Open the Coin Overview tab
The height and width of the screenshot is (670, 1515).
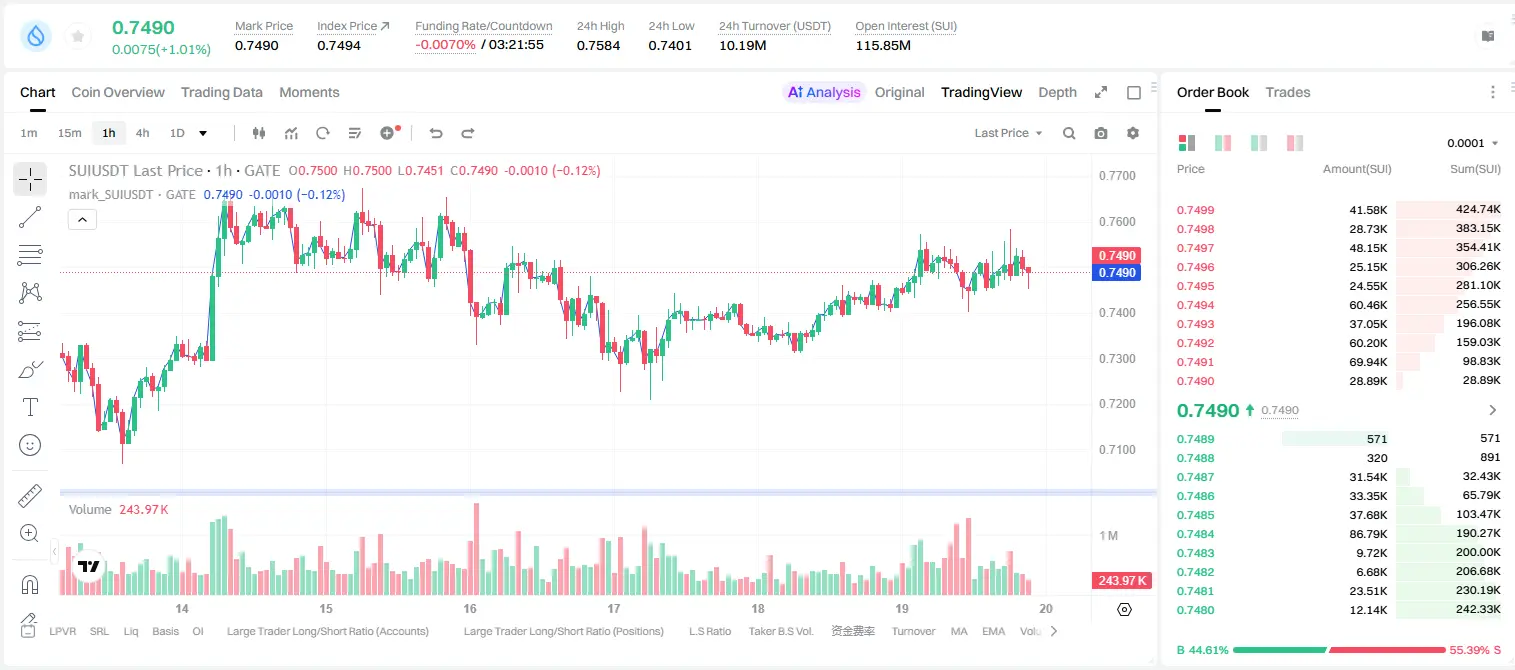[118, 92]
